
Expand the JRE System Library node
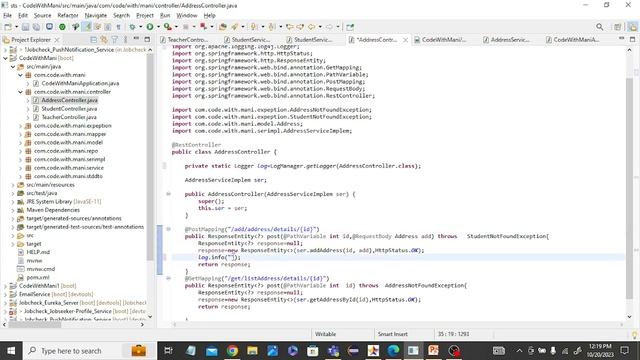[13, 202]
